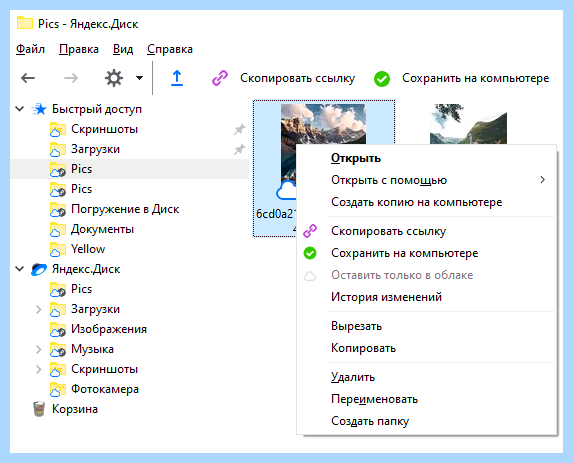This screenshot has height=463, width=573.
Task: Open the dropdown arrow next to gear
Action: coord(139,78)
